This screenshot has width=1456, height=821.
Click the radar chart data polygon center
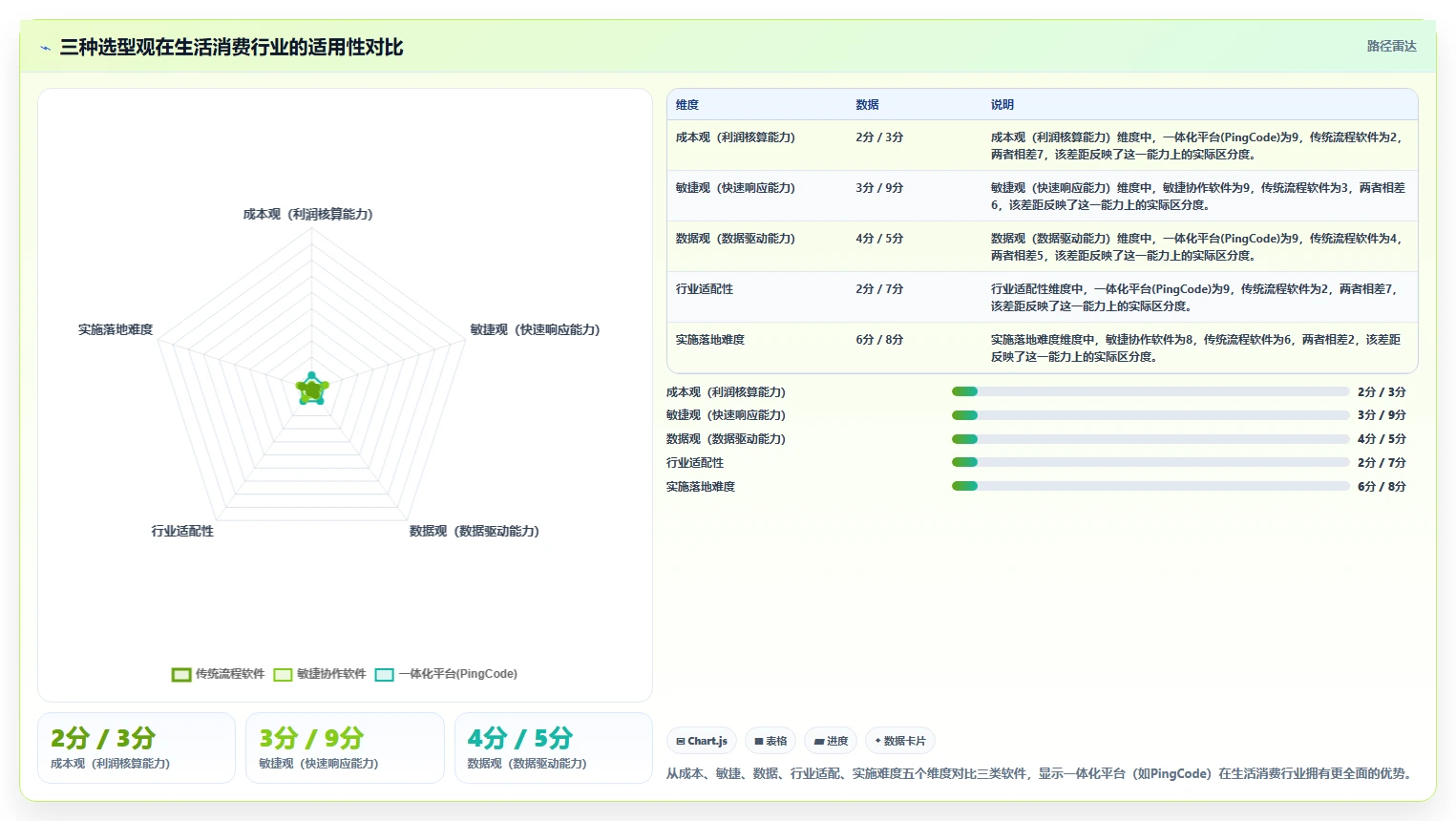pos(312,389)
